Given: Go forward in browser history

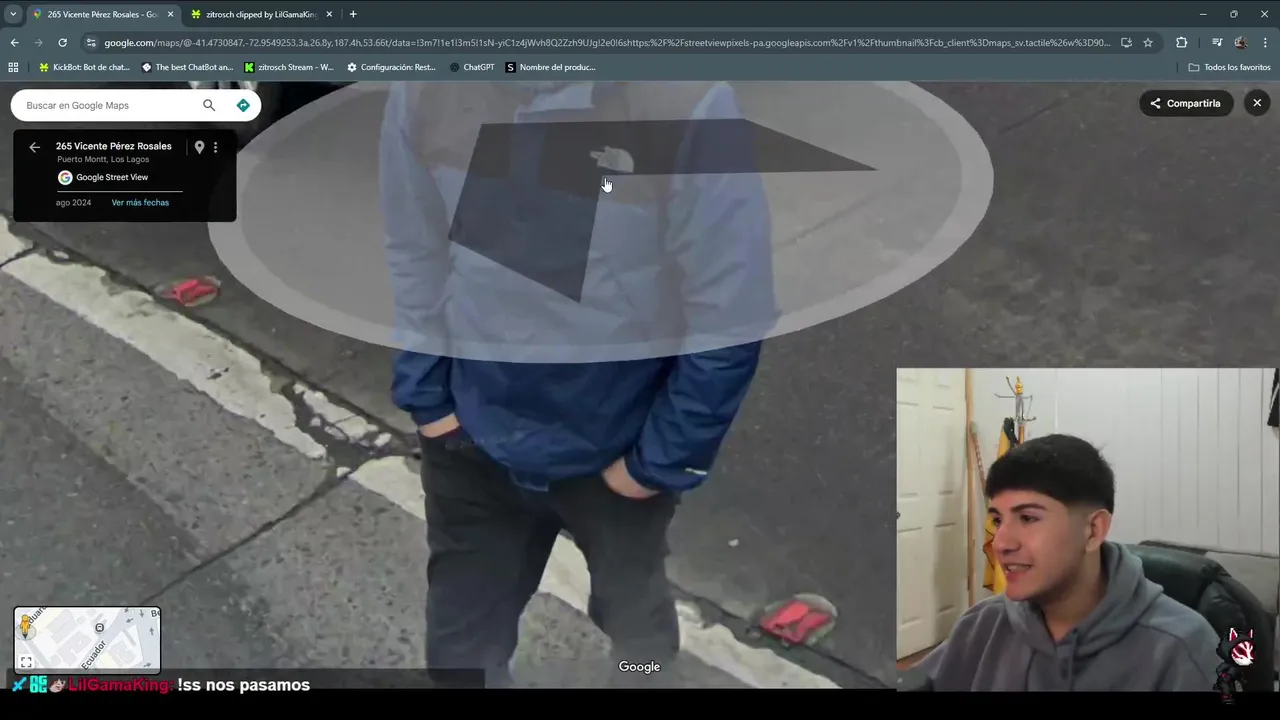Looking at the screenshot, I should 38,43.
